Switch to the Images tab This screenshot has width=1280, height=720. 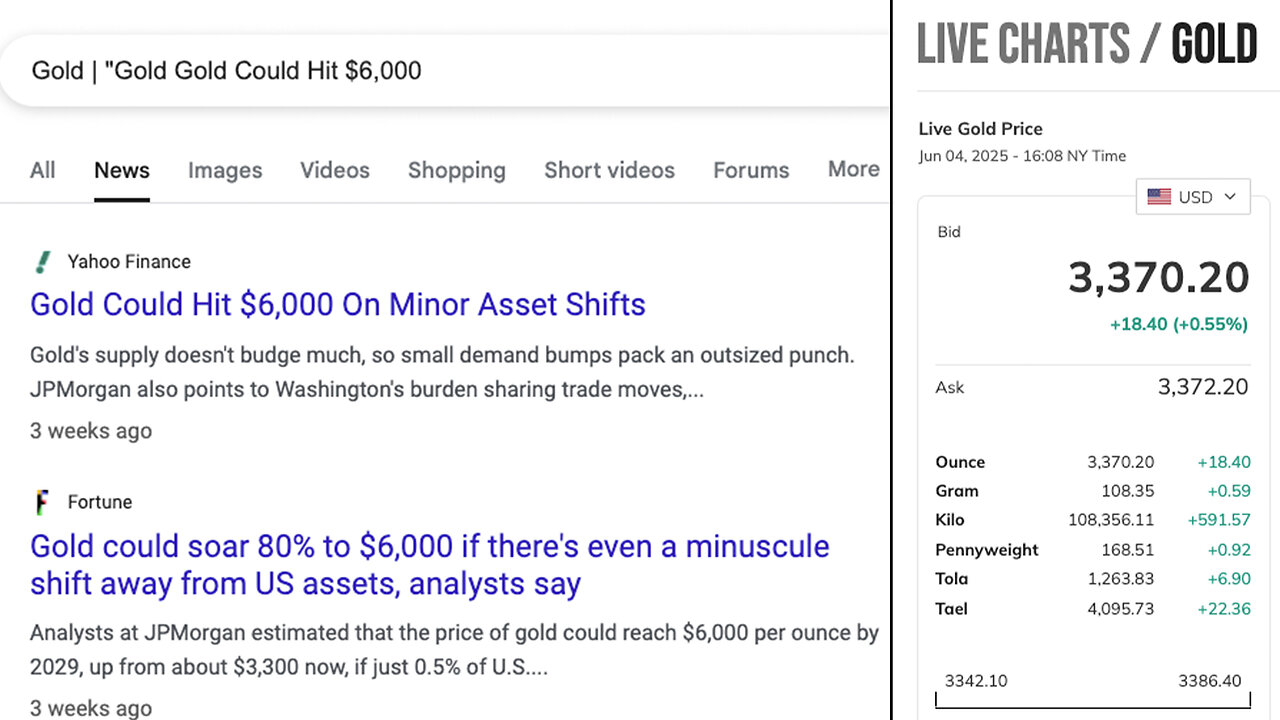click(x=225, y=170)
